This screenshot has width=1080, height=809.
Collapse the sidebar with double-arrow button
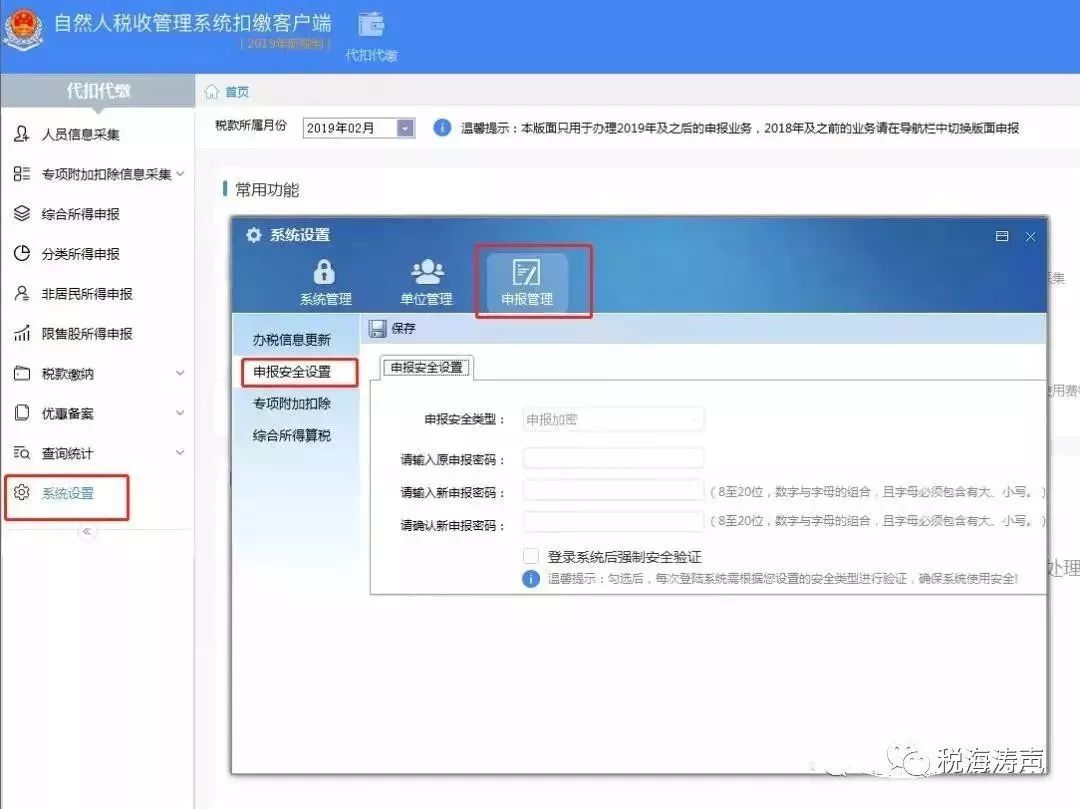coord(87,531)
